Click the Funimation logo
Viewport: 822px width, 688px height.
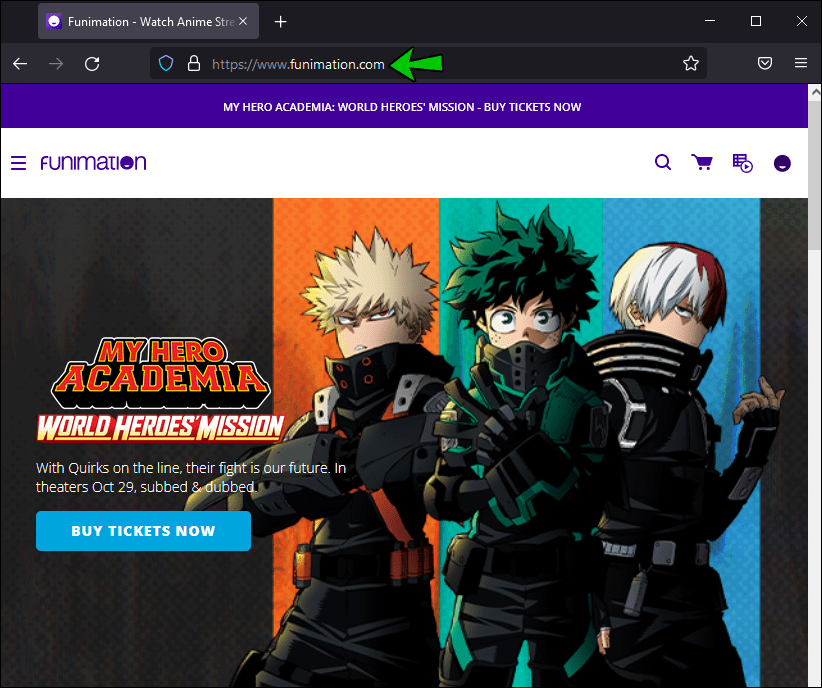93,161
